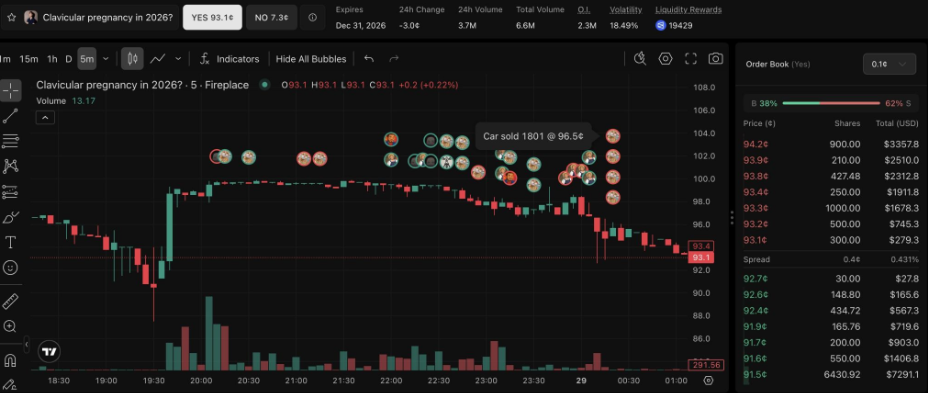Click the Liquidity Rewards token icon
The image size is (928, 393).
pos(661,25)
